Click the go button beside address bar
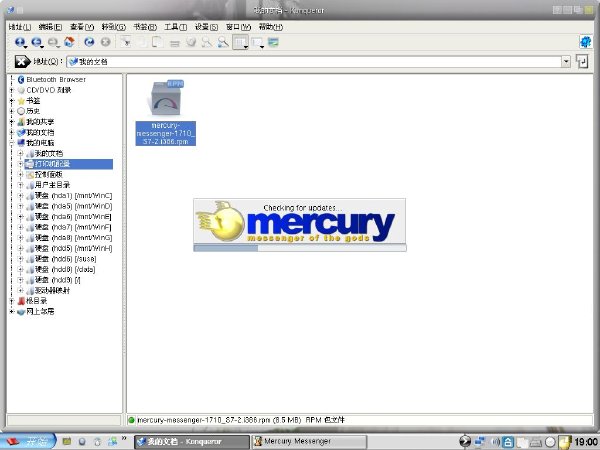Viewport: 600px width, 450px height. (x=582, y=62)
